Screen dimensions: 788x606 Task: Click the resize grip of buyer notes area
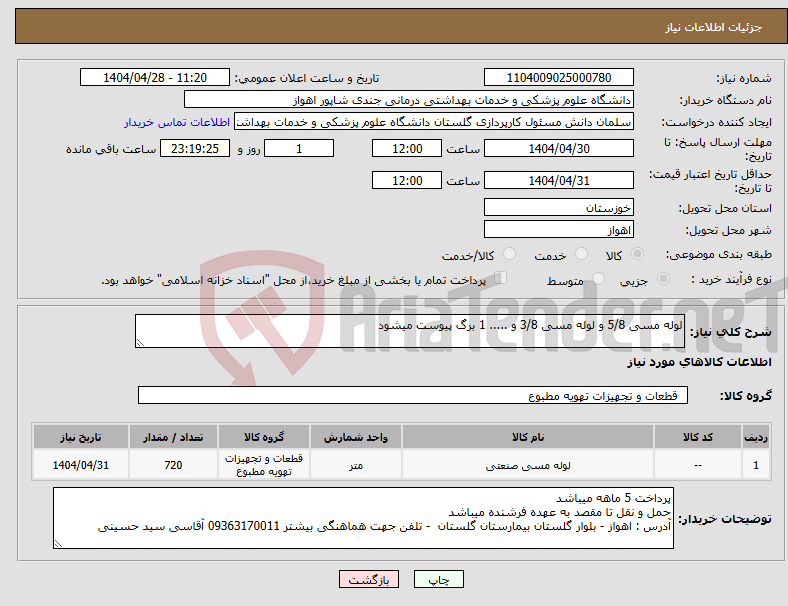click(x=58, y=544)
